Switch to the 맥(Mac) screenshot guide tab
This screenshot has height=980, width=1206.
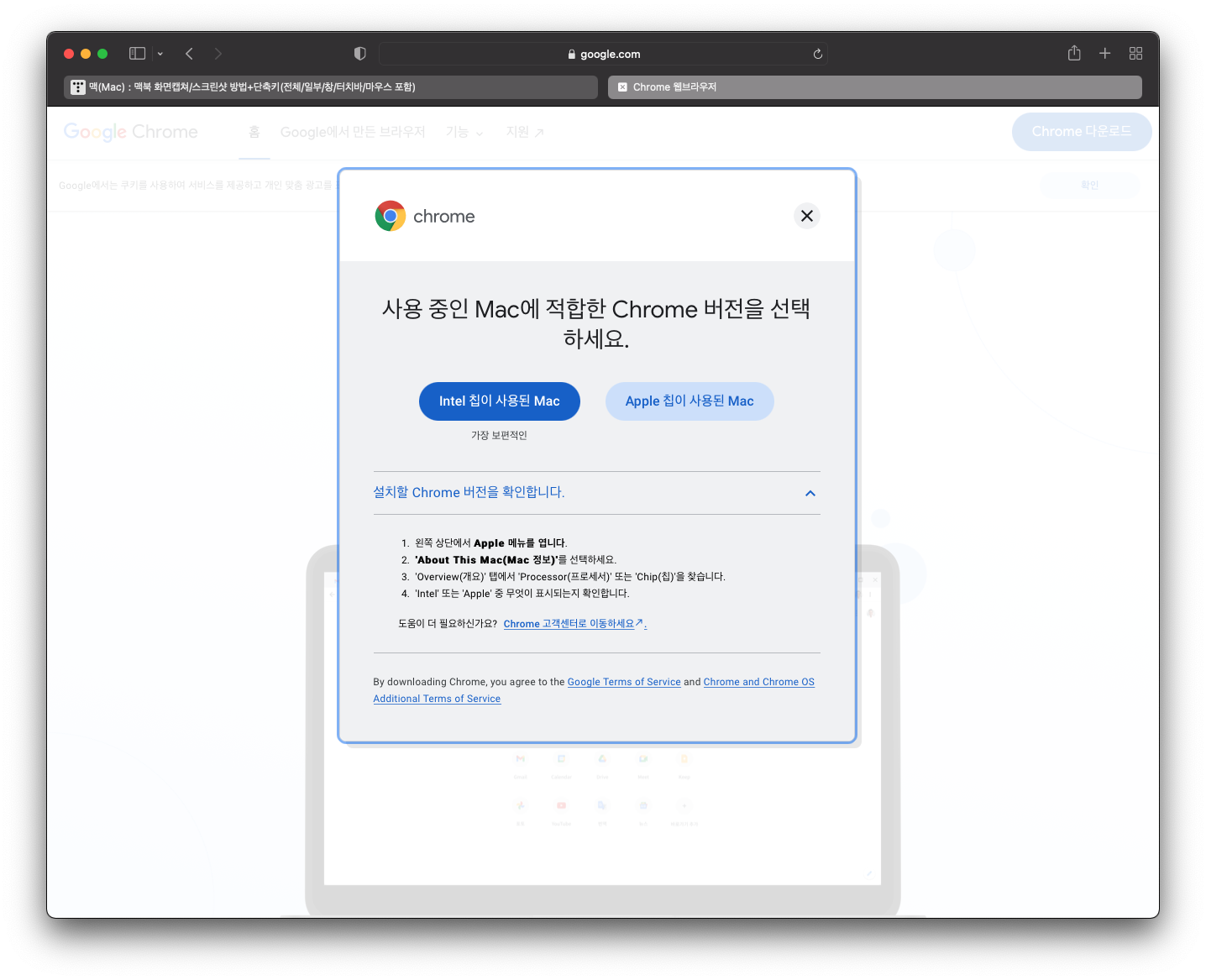331,86
